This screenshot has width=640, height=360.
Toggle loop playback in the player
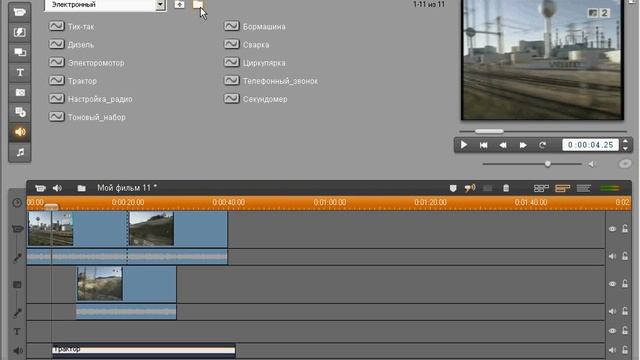(542, 145)
